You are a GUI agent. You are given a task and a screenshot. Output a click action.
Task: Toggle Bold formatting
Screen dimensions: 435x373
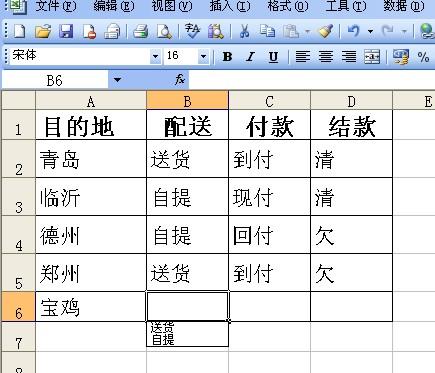(x=227, y=57)
